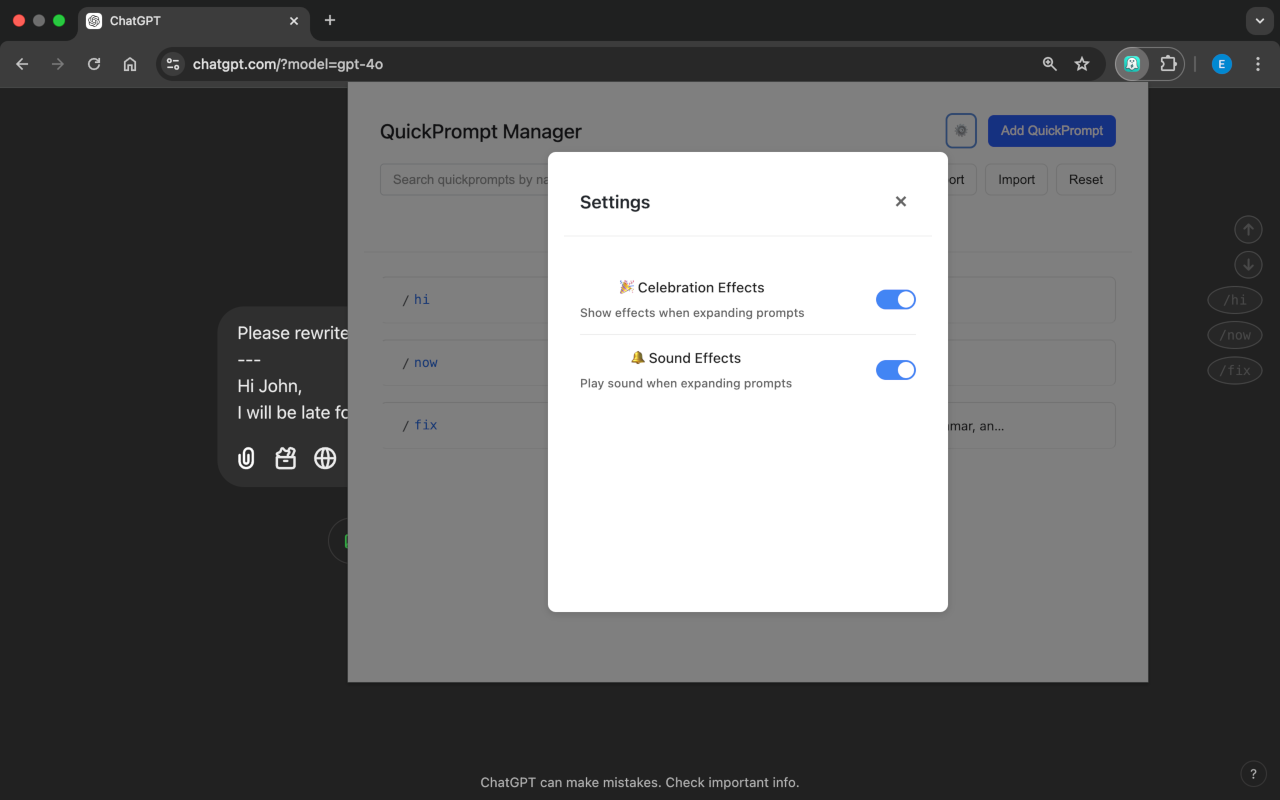Screen dimensions: 1280x800
Task: Turn off the Sound Effects toggle
Action: tap(895, 369)
